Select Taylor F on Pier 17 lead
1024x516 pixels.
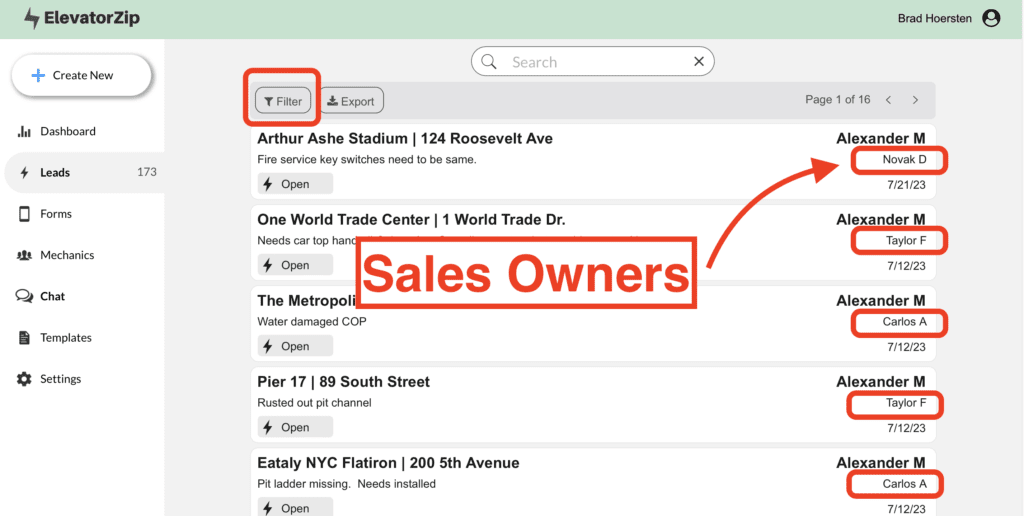tap(906, 402)
